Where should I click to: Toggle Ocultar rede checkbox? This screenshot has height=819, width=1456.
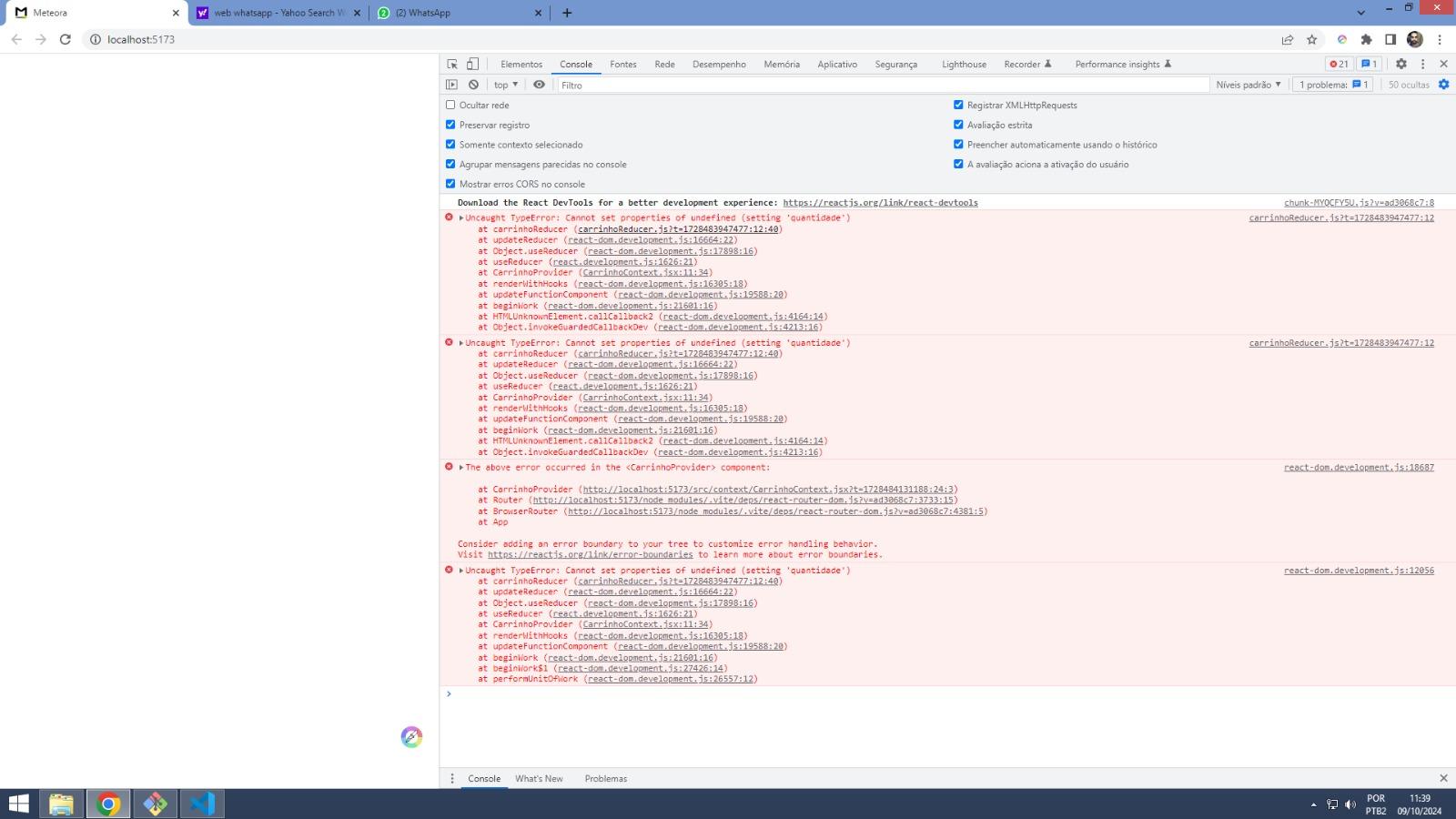[x=450, y=105]
